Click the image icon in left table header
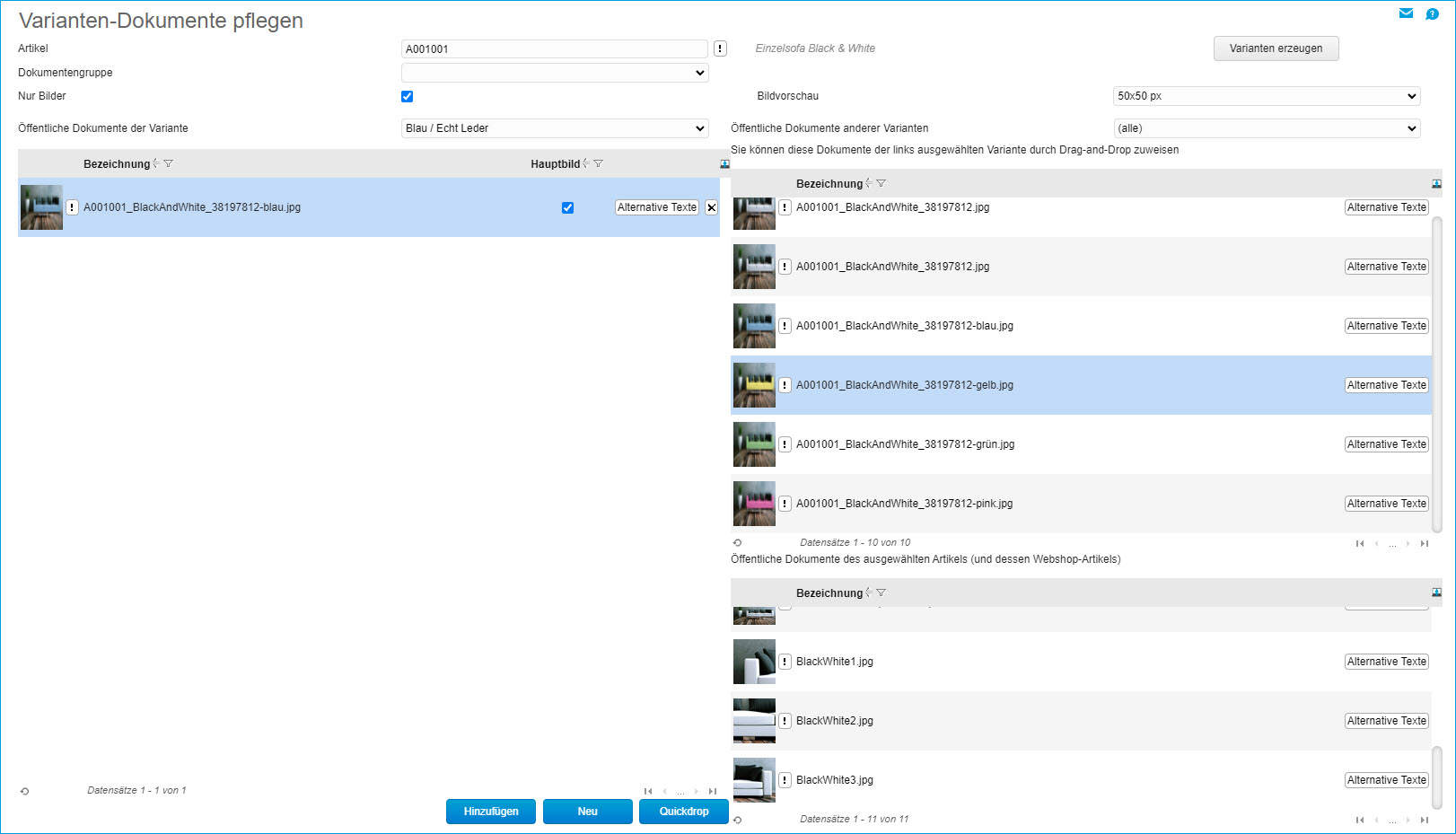 tap(724, 164)
